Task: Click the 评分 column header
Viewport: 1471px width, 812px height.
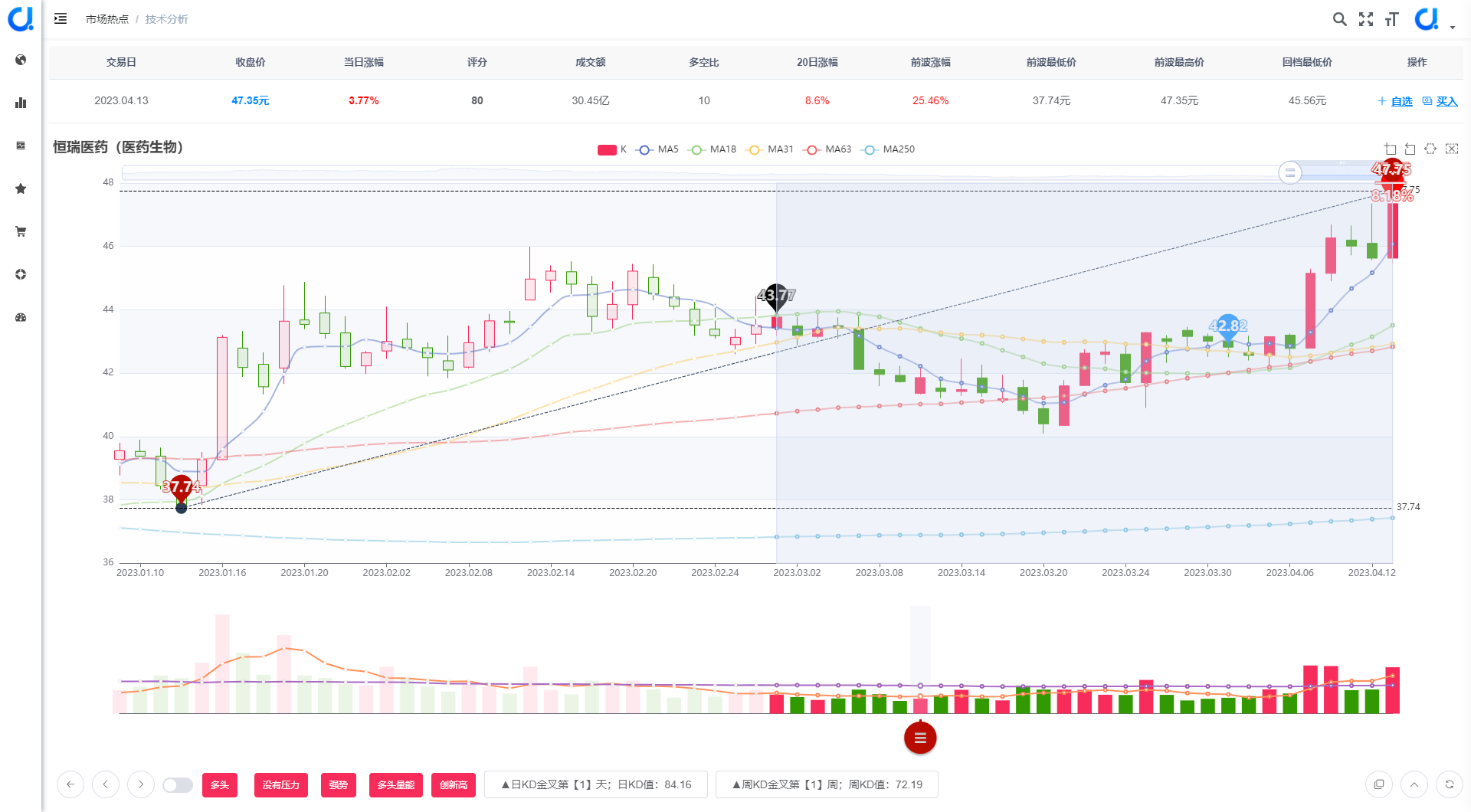Action: coord(477,62)
